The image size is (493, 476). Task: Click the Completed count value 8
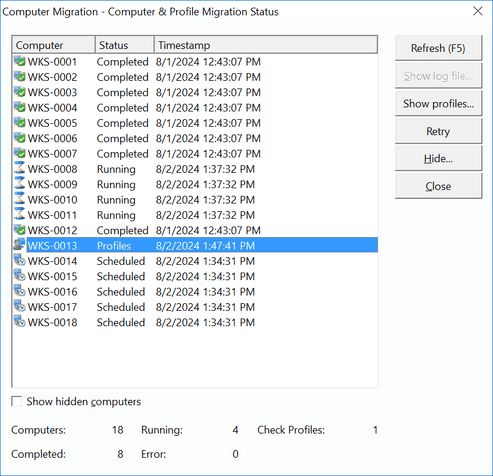[120, 454]
